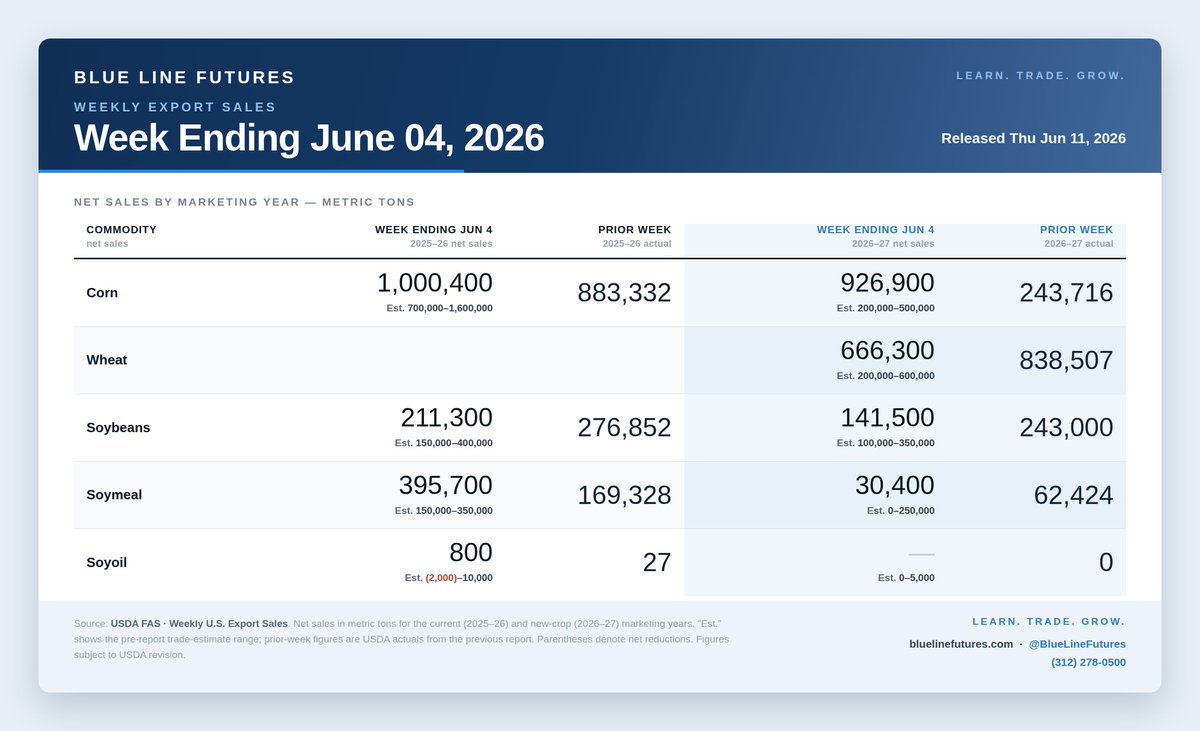Click the Est. 150,000–350,000 soymeal estimate

[443, 511]
